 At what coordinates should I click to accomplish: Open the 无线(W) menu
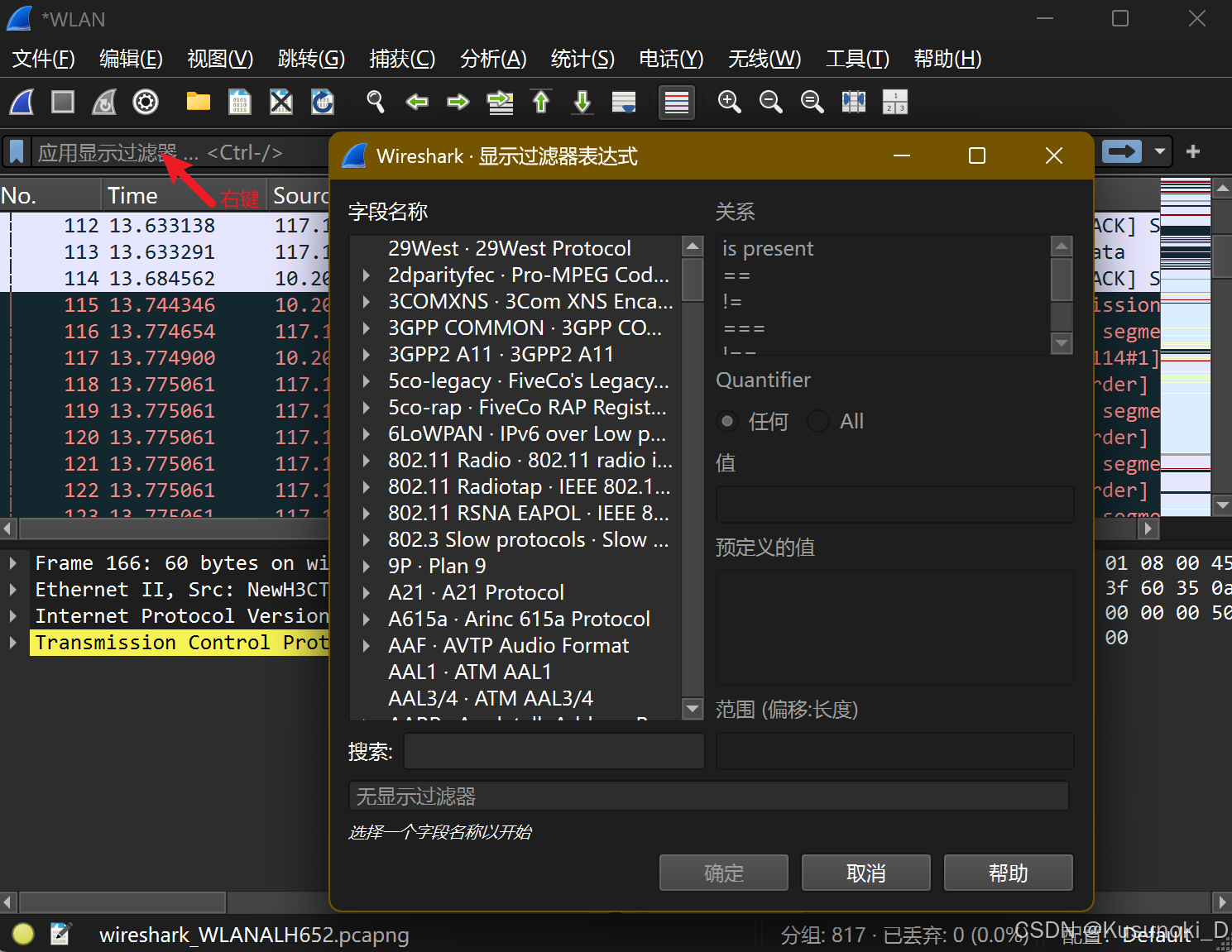pos(765,59)
